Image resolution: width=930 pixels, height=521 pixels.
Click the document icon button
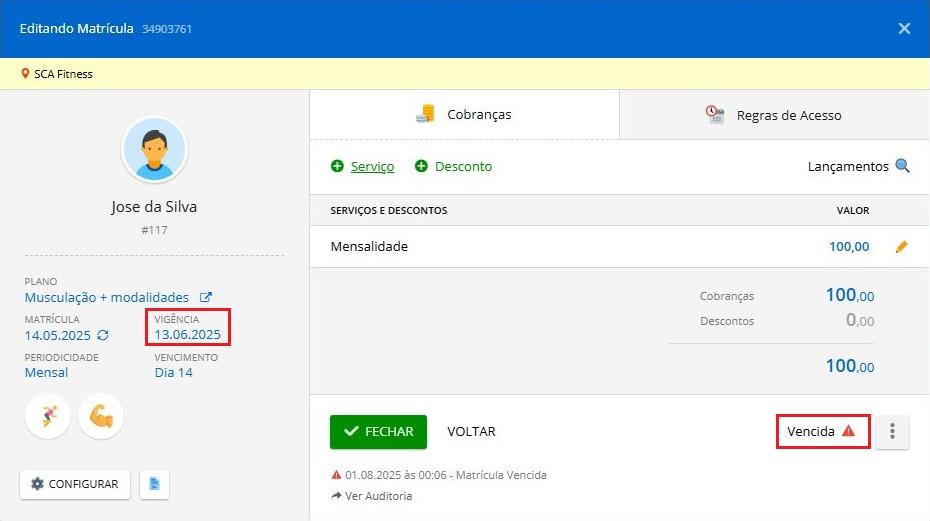click(x=154, y=484)
